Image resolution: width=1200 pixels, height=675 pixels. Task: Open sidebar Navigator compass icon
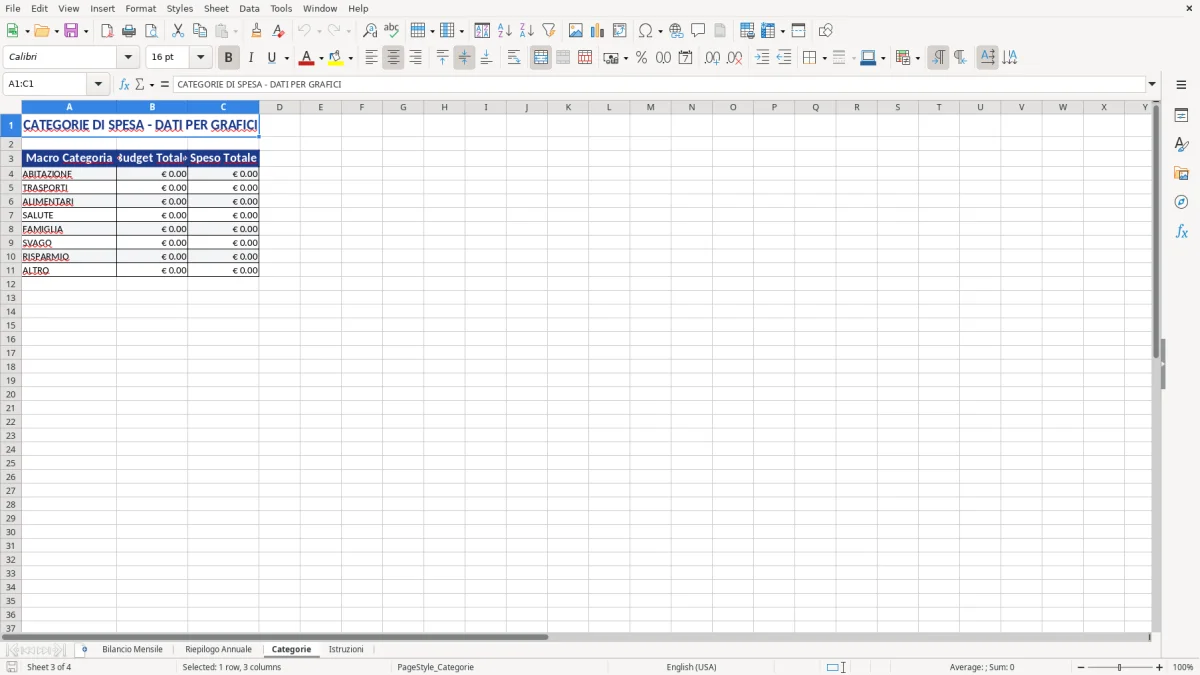click(1181, 202)
